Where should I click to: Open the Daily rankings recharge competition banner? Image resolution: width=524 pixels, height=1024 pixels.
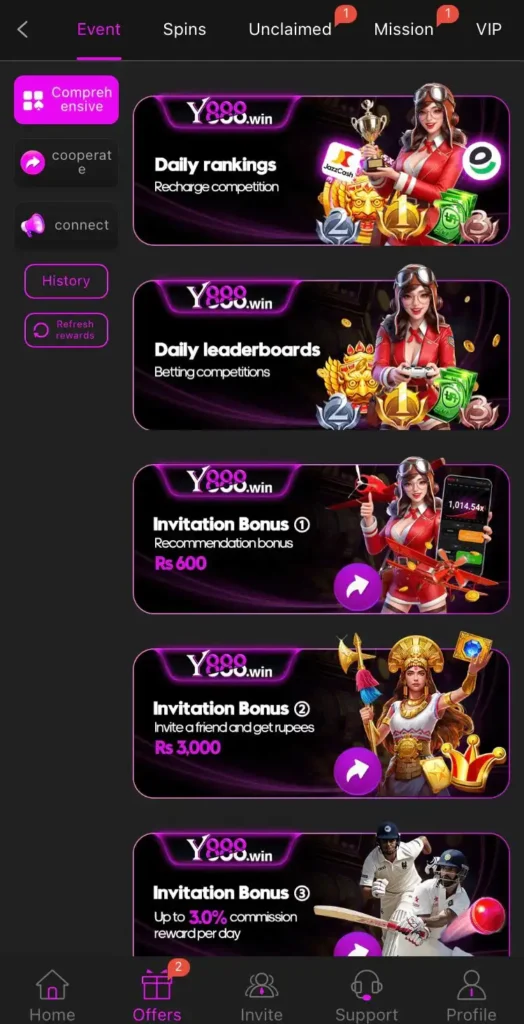321,171
